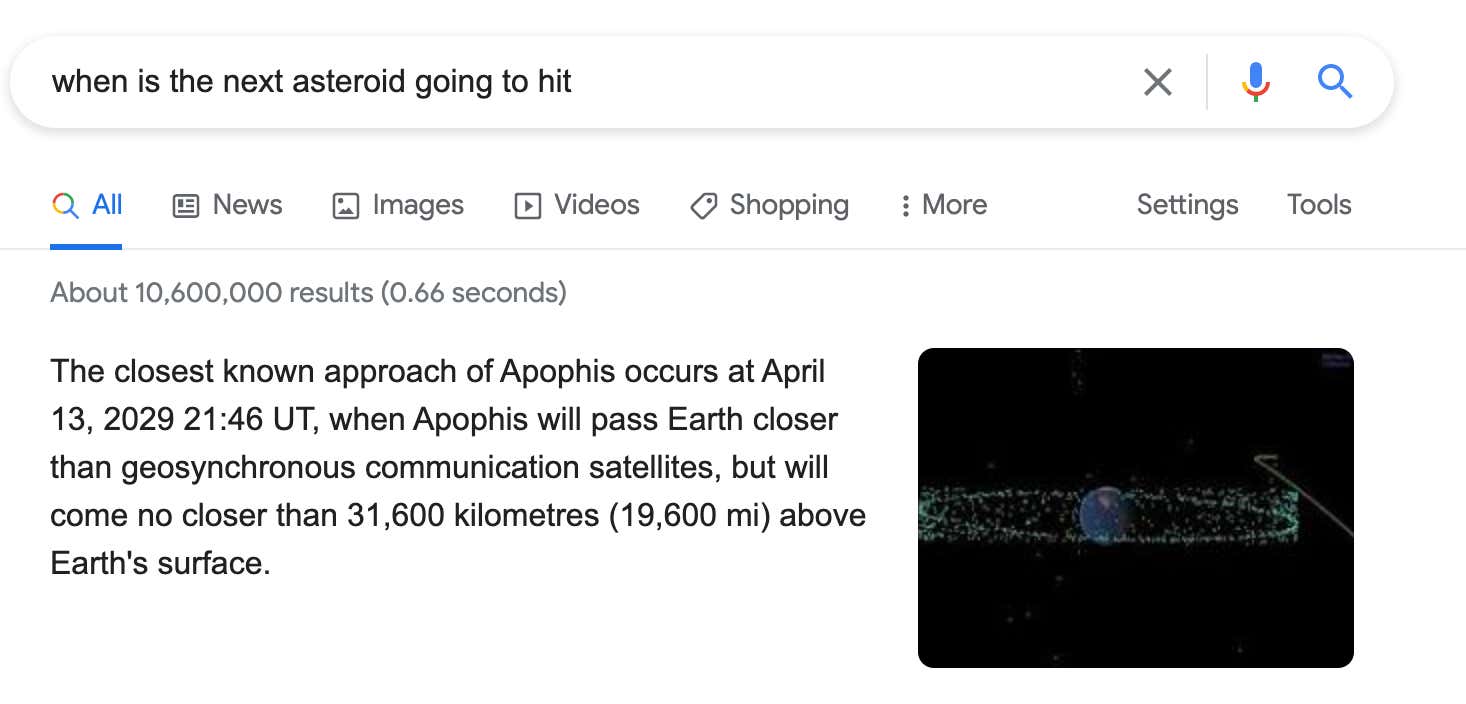
Task: Open the Apophis orbit thumbnail image
Action: coord(1135,508)
